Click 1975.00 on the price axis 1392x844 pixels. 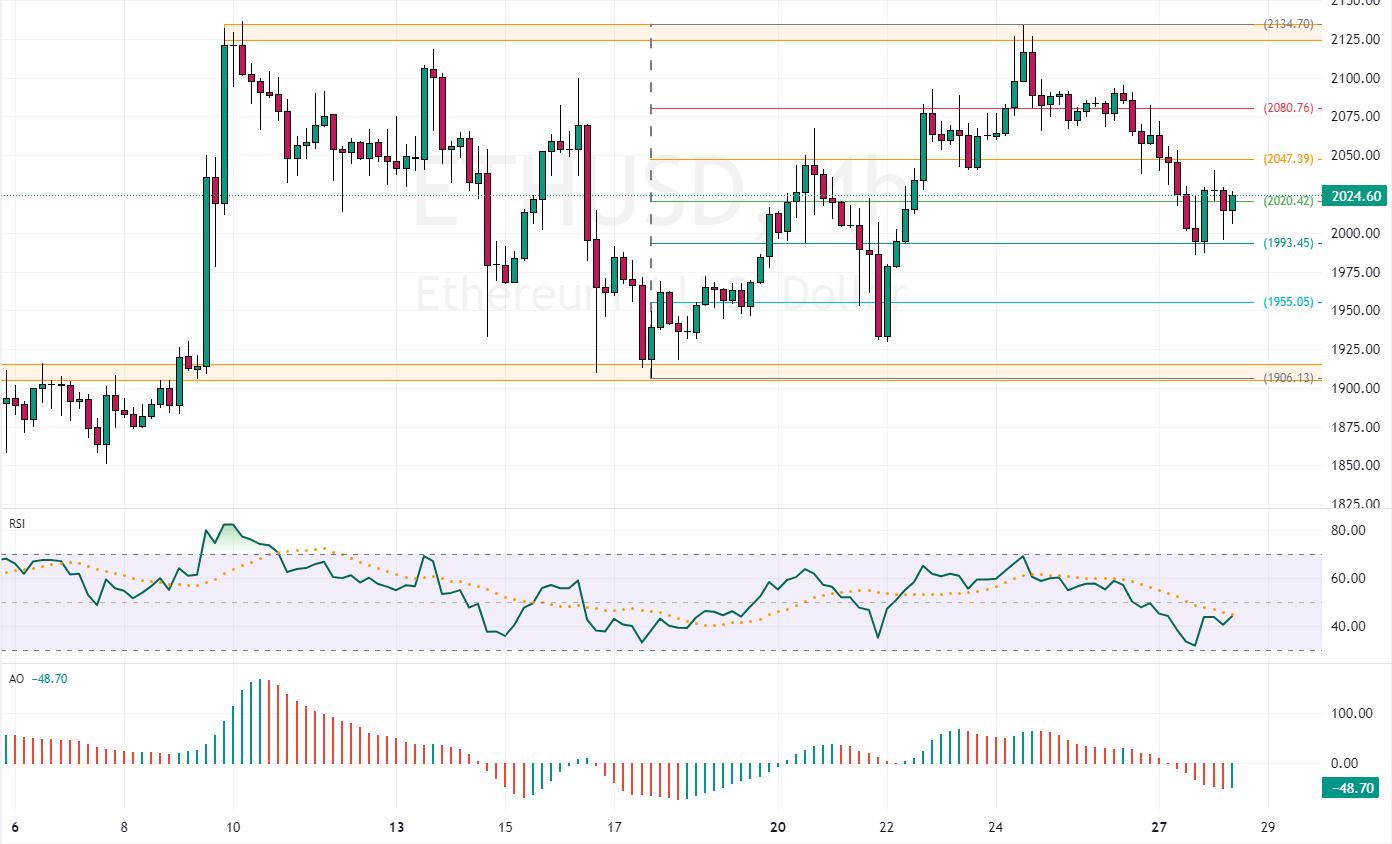point(1355,272)
